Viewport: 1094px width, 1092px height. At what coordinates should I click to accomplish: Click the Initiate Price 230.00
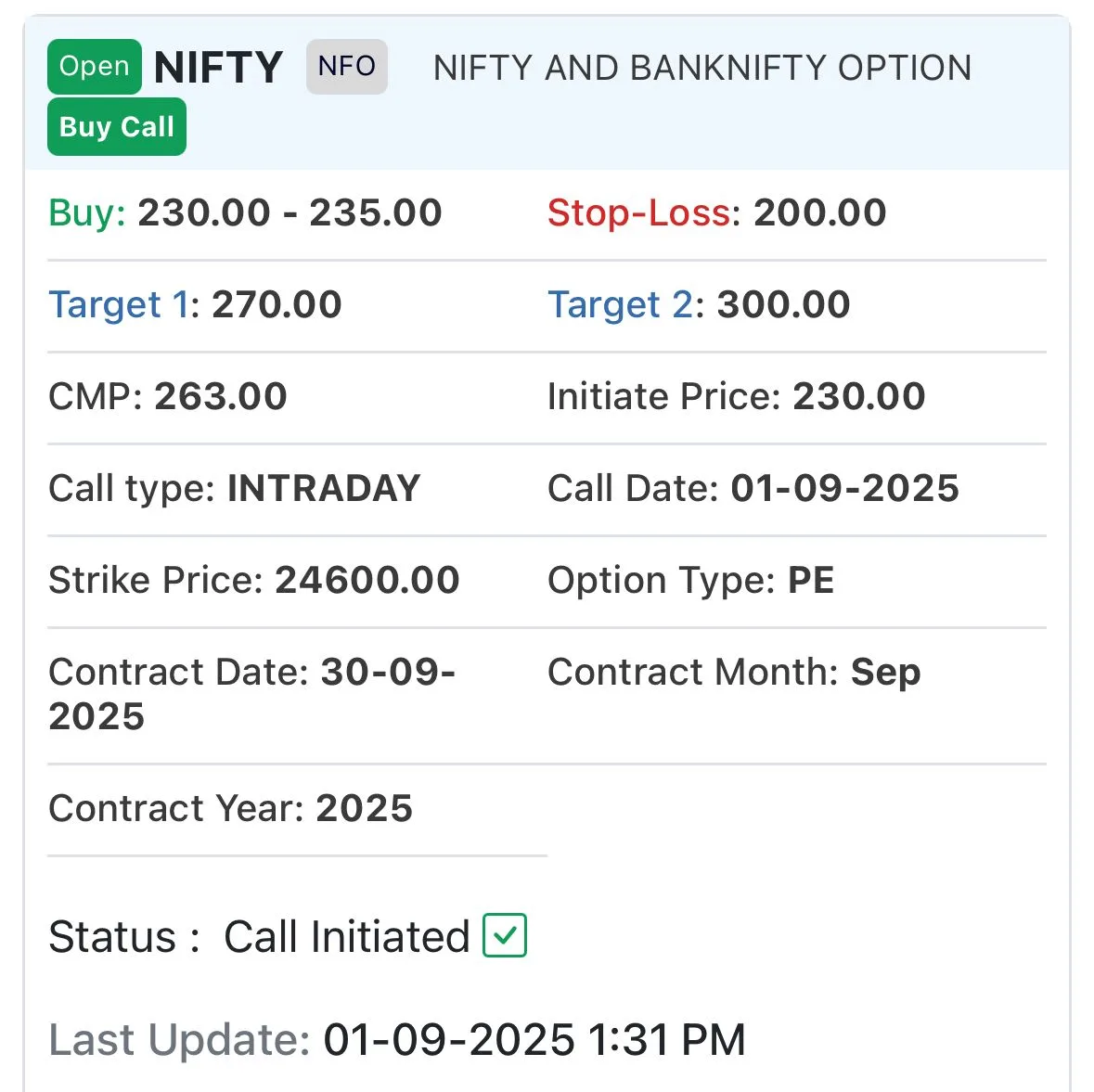coord(858,397)
